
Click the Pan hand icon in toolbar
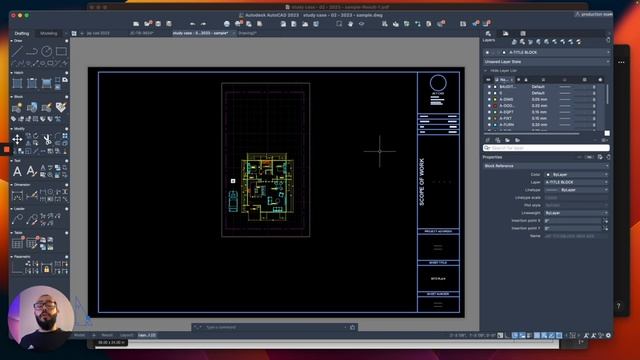pyautogui.click(x=350, y=24)
